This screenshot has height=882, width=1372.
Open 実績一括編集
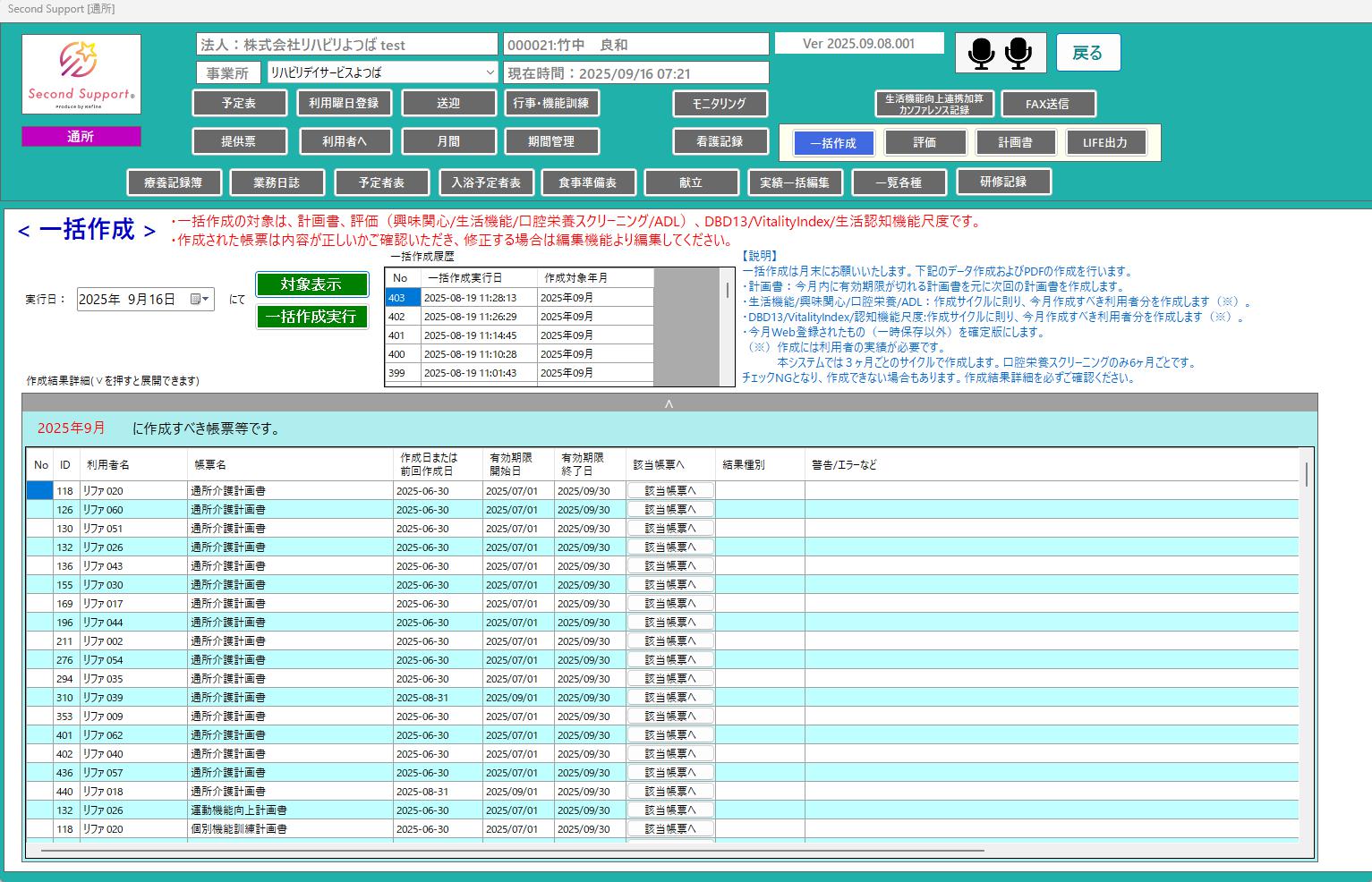click(x=795, y=182)
